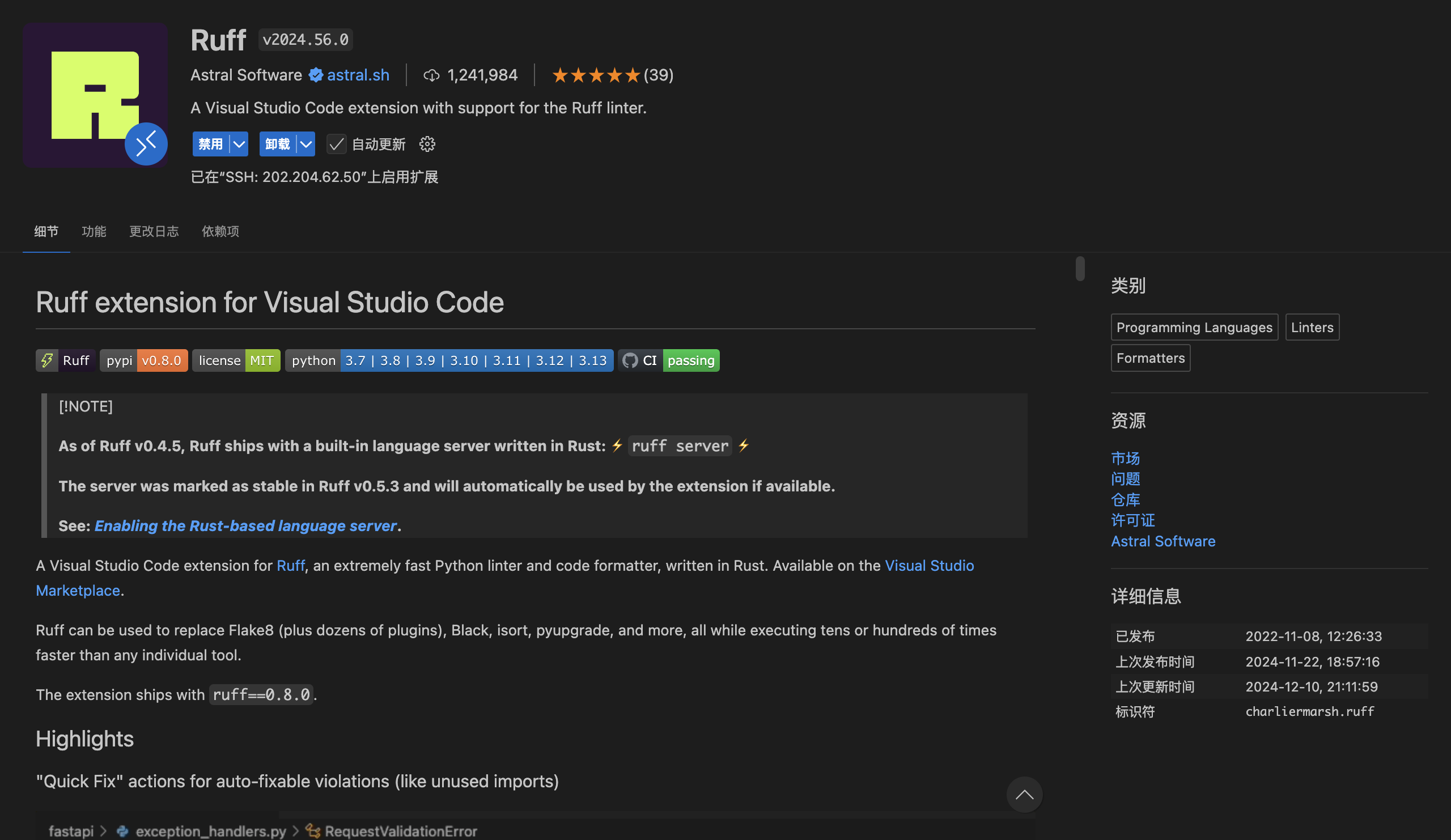Open Enabling the Rust-based language server link
The width and height of the screenshot is (1451, 840).
click(245, 525)
